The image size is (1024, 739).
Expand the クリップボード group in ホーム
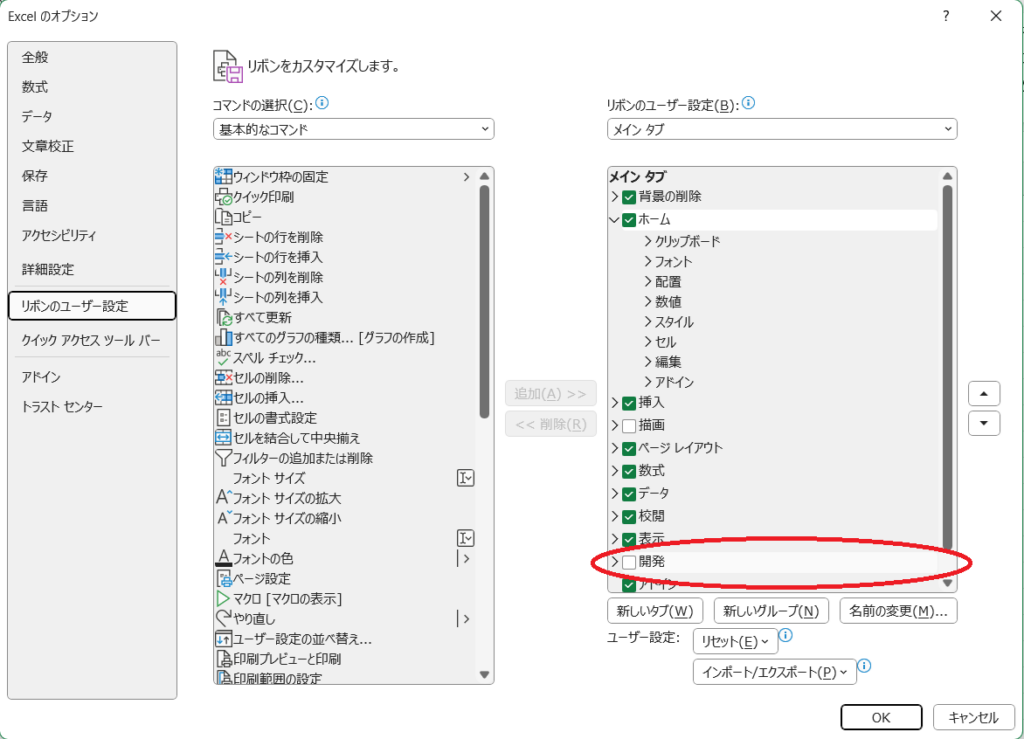click(x=648, y=241)
